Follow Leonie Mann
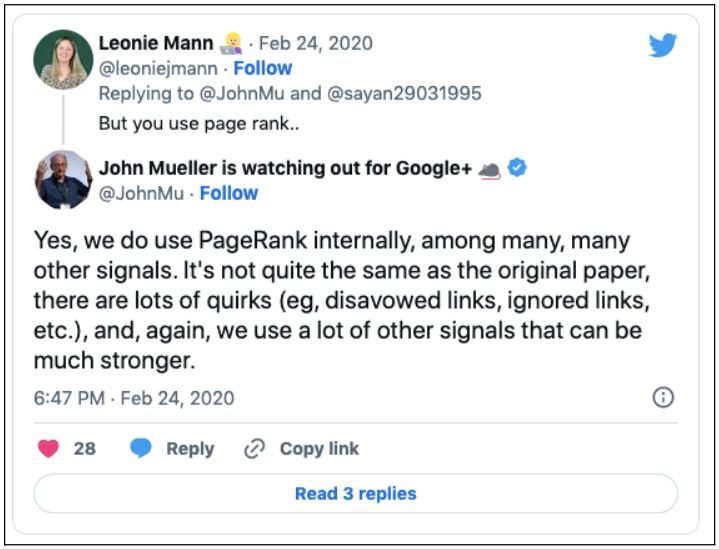 263,68
